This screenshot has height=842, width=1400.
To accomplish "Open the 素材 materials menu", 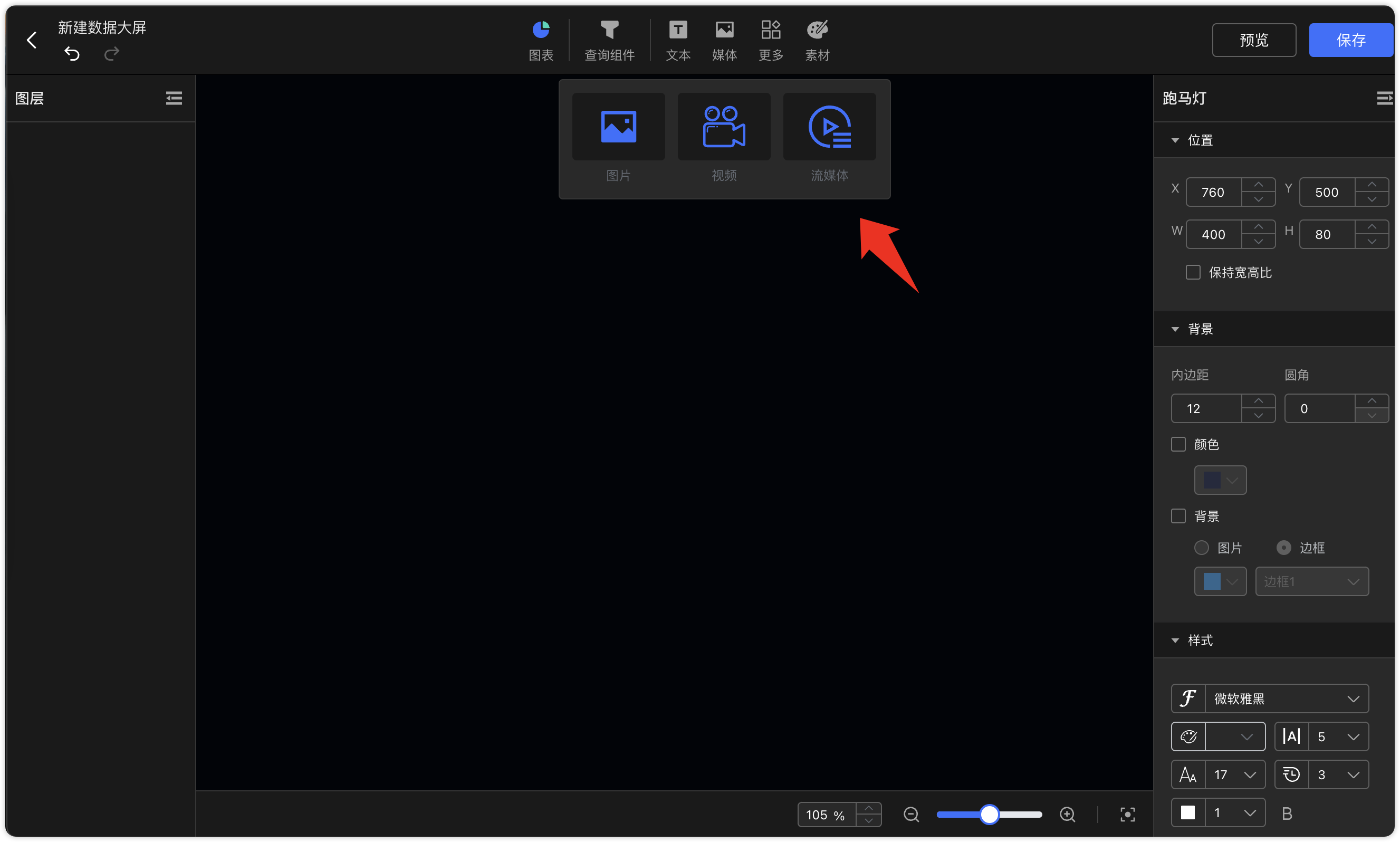I will point(818,41).
